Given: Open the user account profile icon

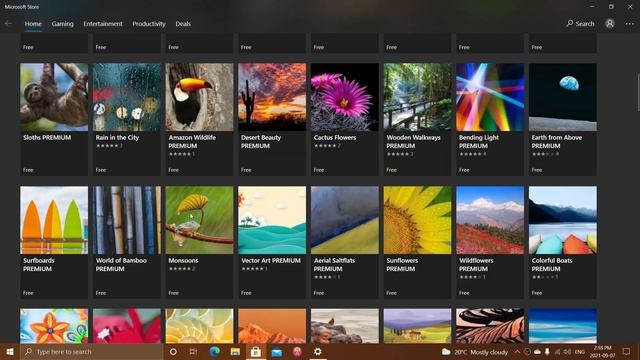Looking at the screenshot, I should (610, 24).
